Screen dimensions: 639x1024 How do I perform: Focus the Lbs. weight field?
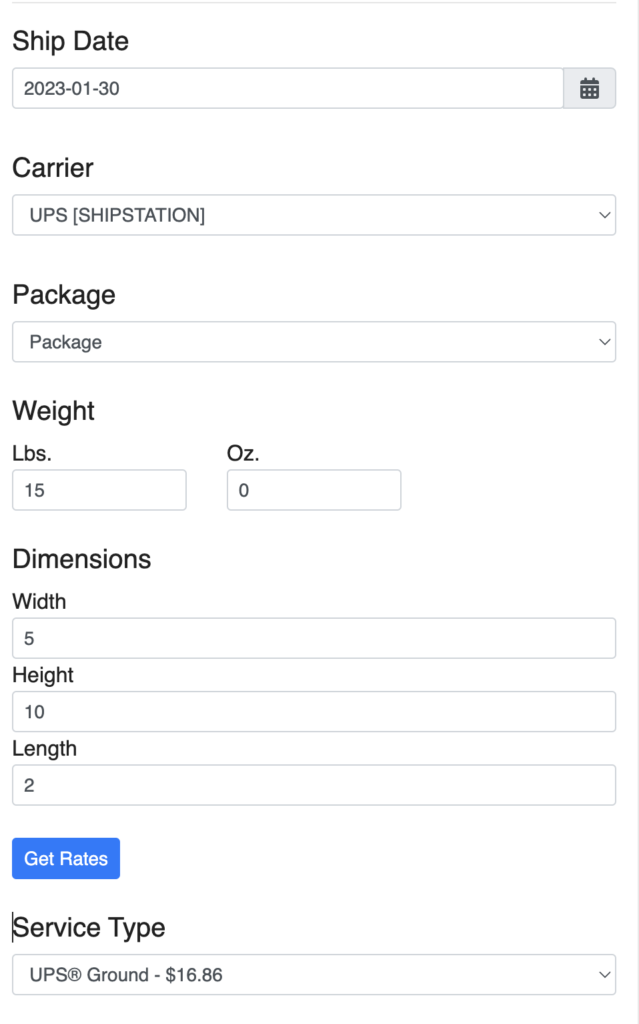pyautogui.click(x=99, y=490)
